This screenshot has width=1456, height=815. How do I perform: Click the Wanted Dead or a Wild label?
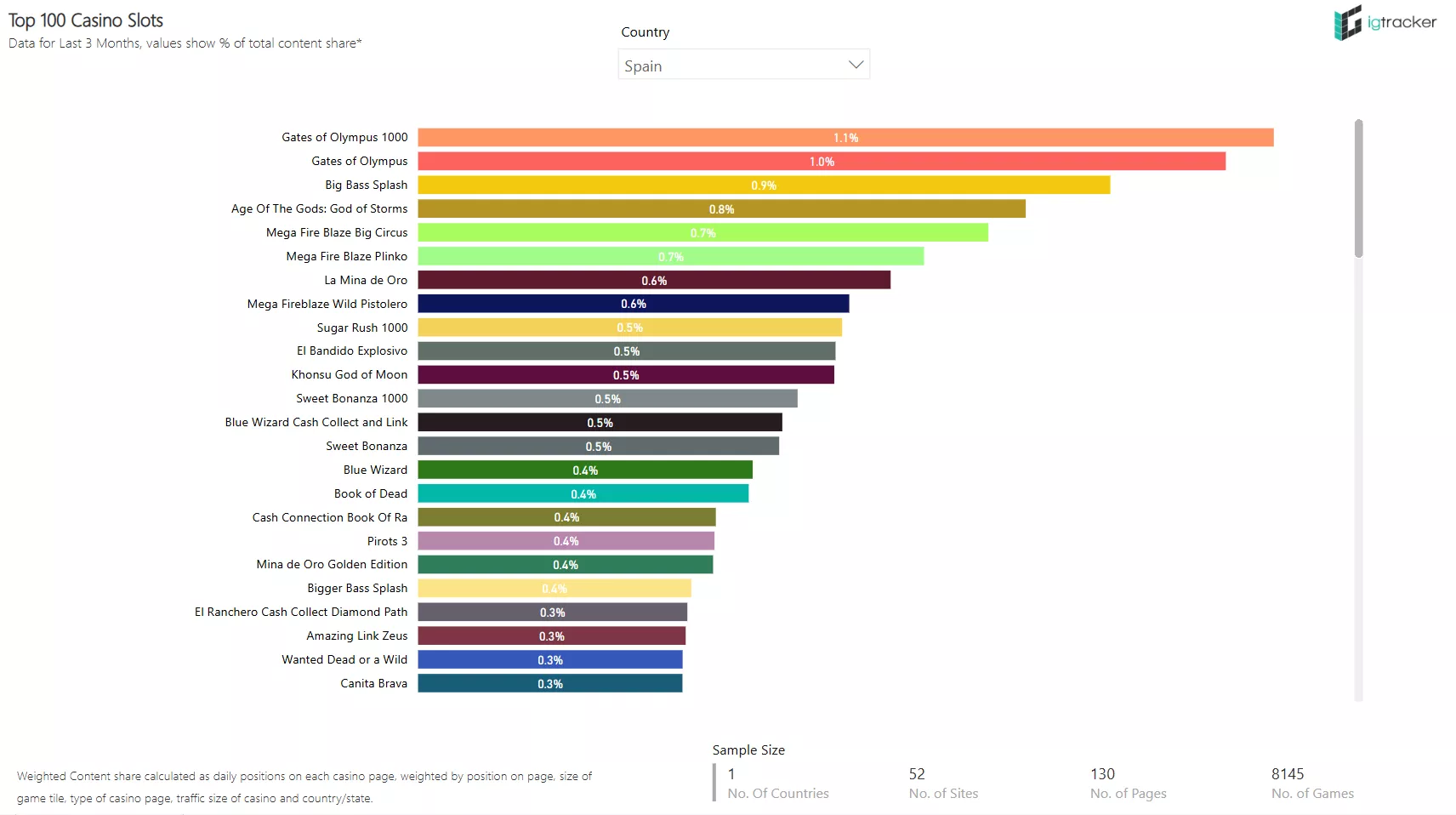pos(344,659)
